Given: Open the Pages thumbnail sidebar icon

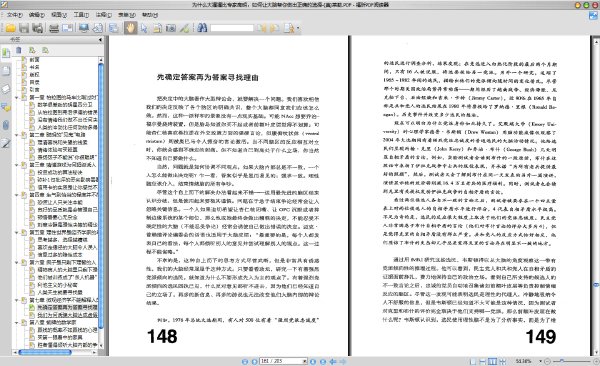Looking at the screenshot, I should 6,71.
